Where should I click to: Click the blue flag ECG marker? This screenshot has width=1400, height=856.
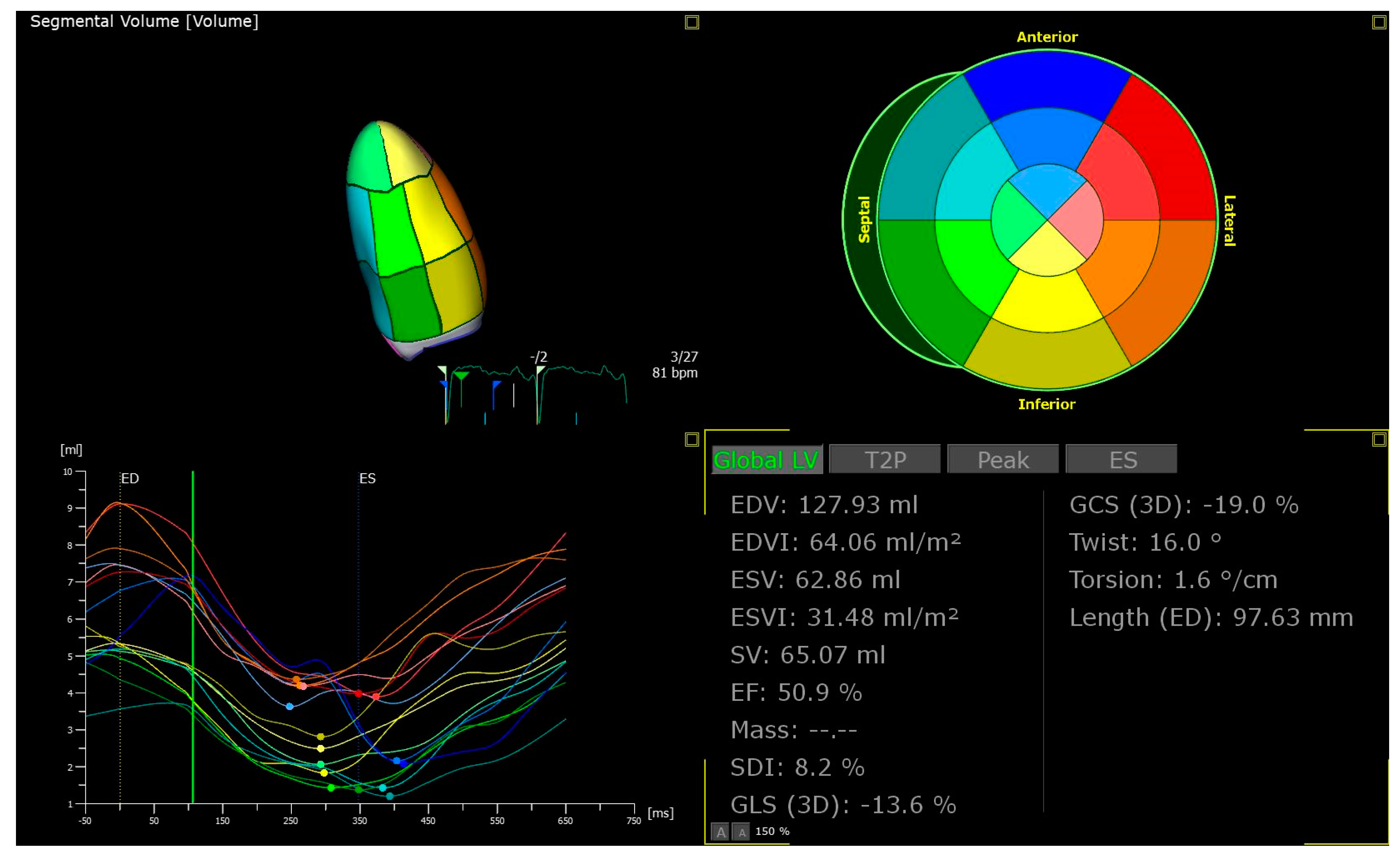point(496,385)
